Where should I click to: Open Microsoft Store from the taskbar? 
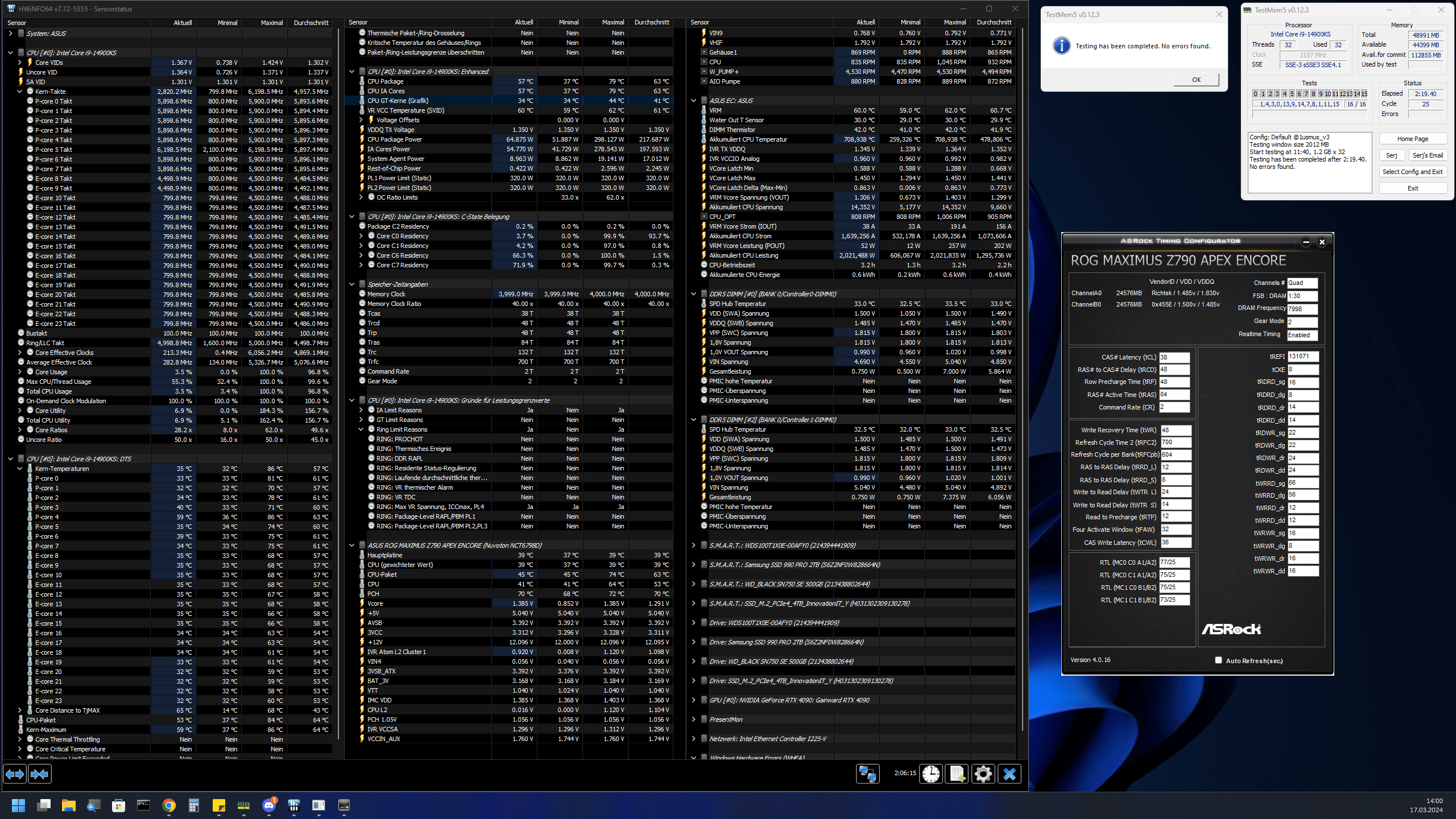pos(118,805)
